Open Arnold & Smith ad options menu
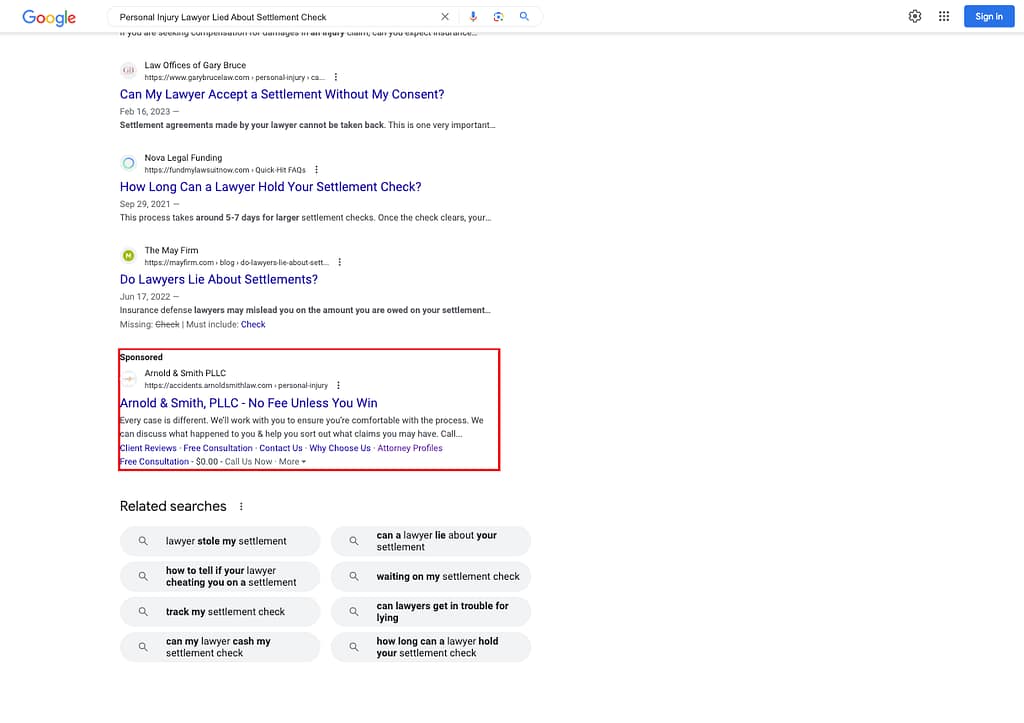Screen dimensions: 1024x723 coord(338,385)
